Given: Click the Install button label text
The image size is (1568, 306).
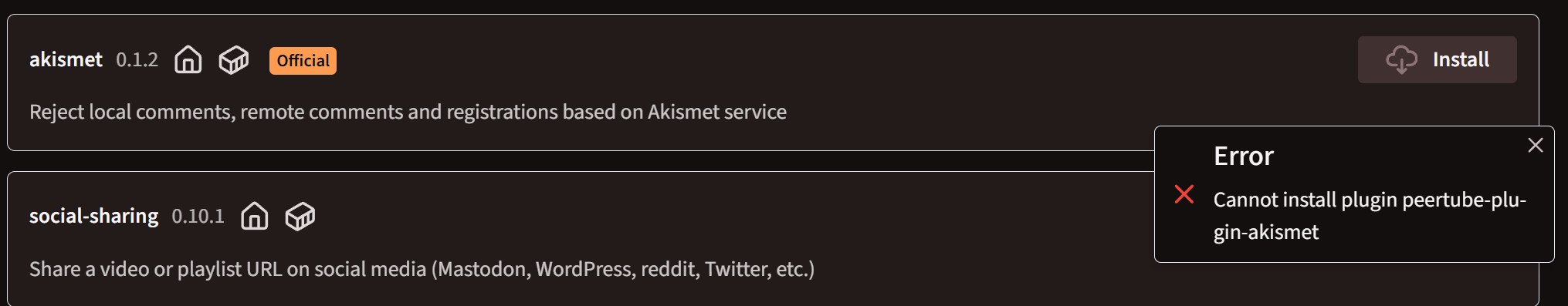Looking at the screenshot, I should tap(1461, 59).
